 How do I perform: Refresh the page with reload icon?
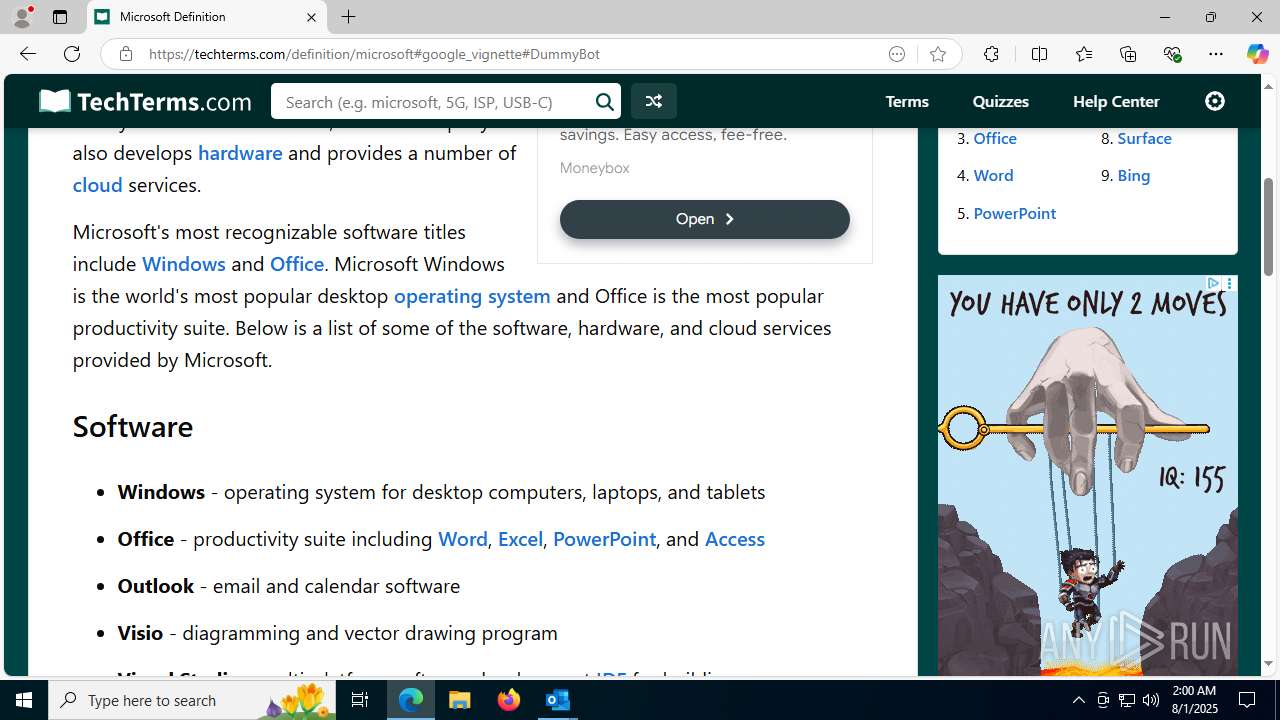[x=72, y=54]
